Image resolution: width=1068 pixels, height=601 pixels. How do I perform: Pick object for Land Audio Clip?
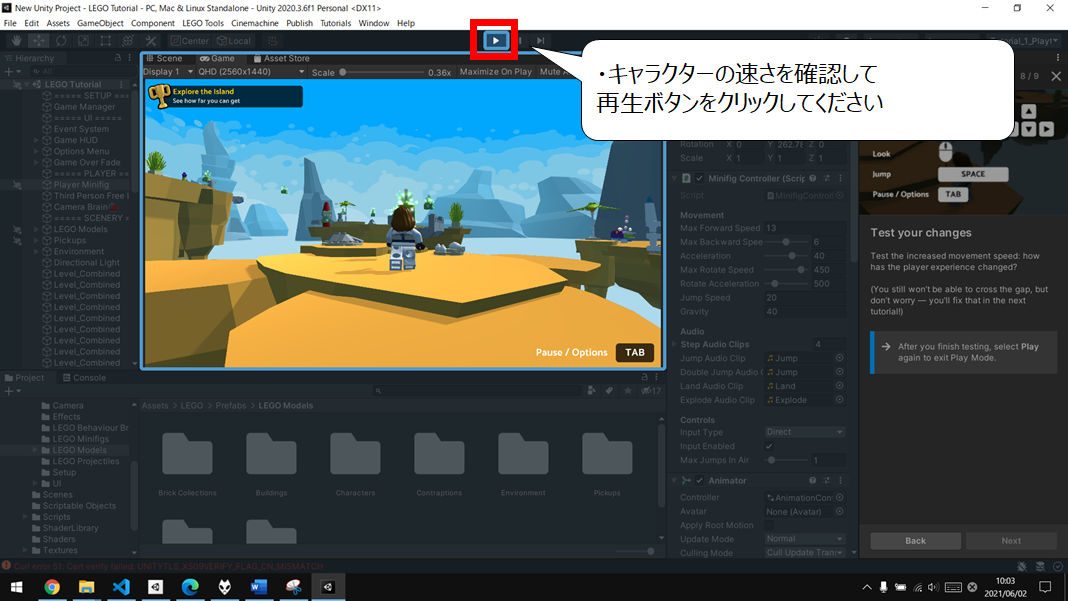point(840,386)
